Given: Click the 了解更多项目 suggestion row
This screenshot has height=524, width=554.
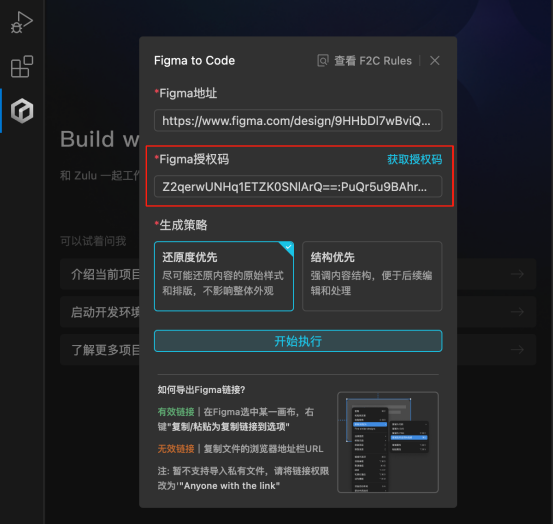Looking at the screenshot, I should click(x=298, y=350).
